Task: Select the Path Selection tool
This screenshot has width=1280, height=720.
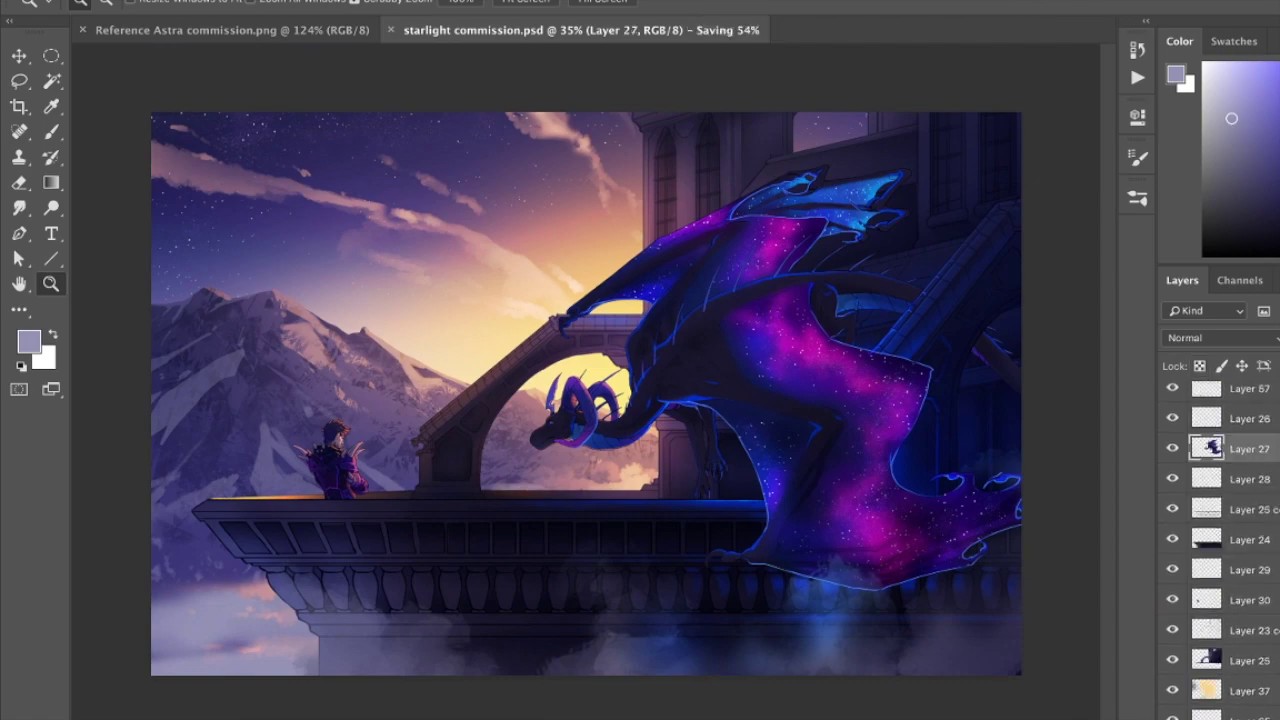Action: coord(19,259)
